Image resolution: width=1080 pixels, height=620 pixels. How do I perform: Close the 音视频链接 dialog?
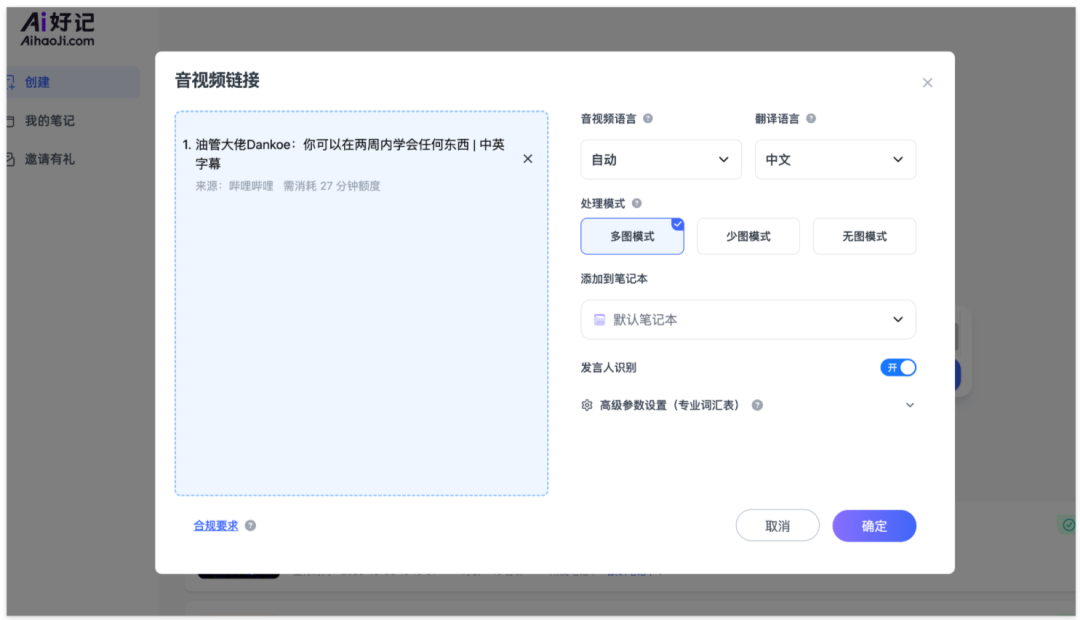pos(927,83)
